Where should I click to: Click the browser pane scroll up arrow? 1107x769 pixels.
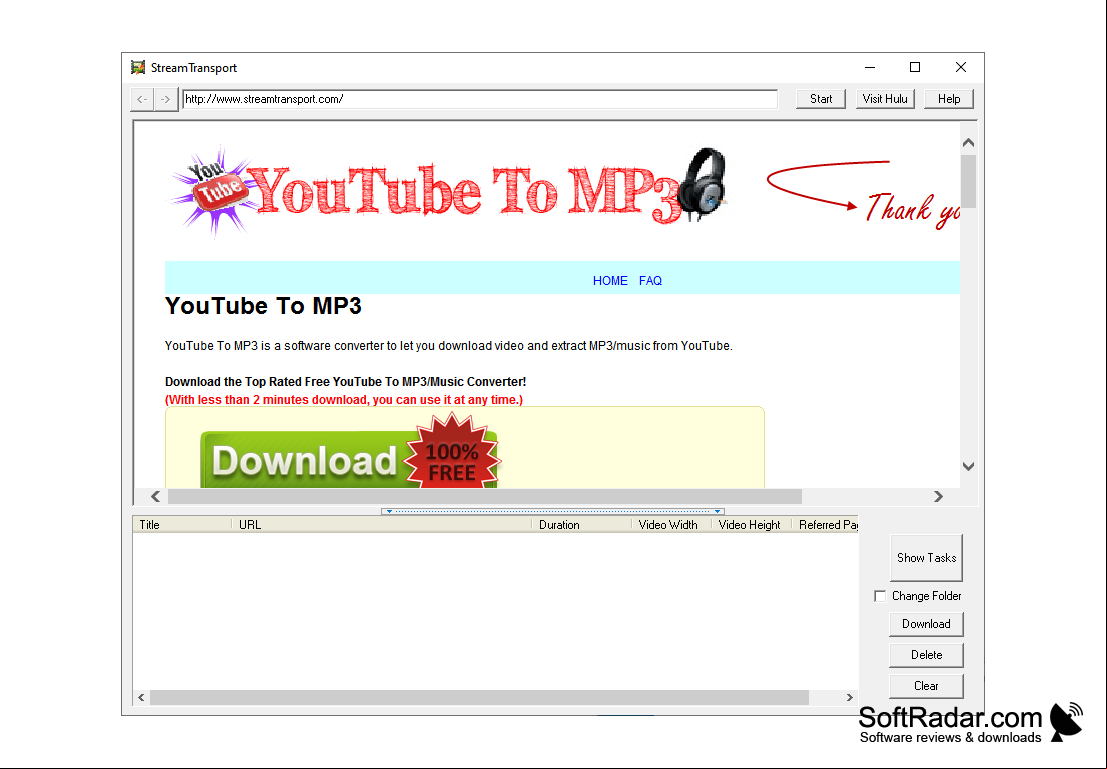[969, 143]
